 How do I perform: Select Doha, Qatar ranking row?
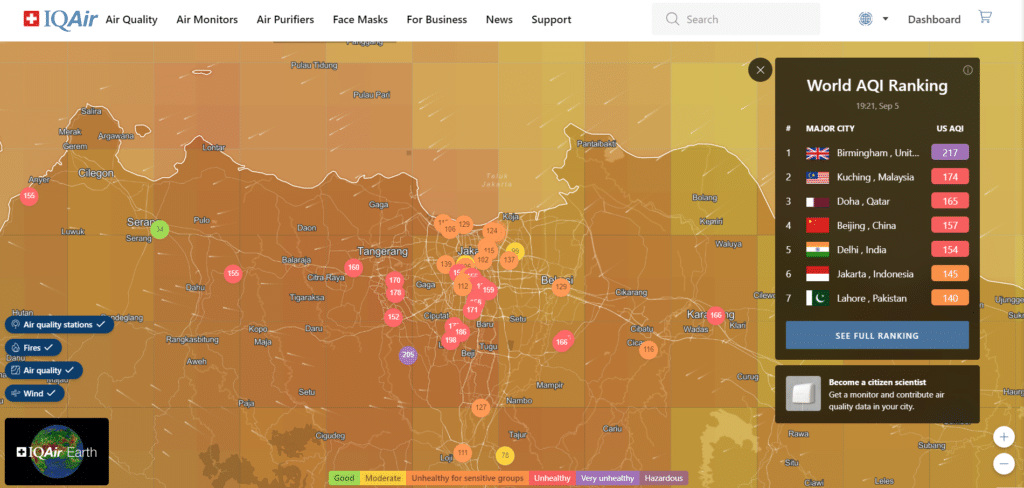point(877,201)
